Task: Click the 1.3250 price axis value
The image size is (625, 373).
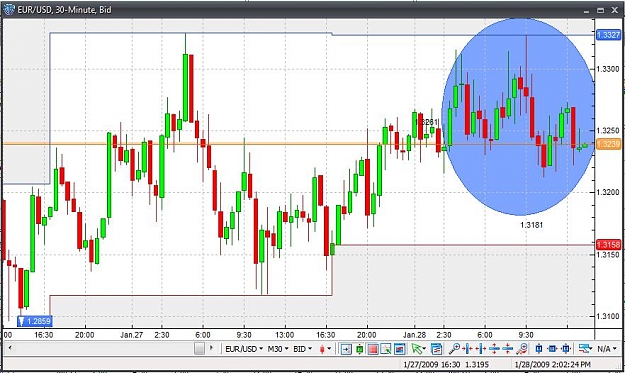Action: [x=608, y=131]
